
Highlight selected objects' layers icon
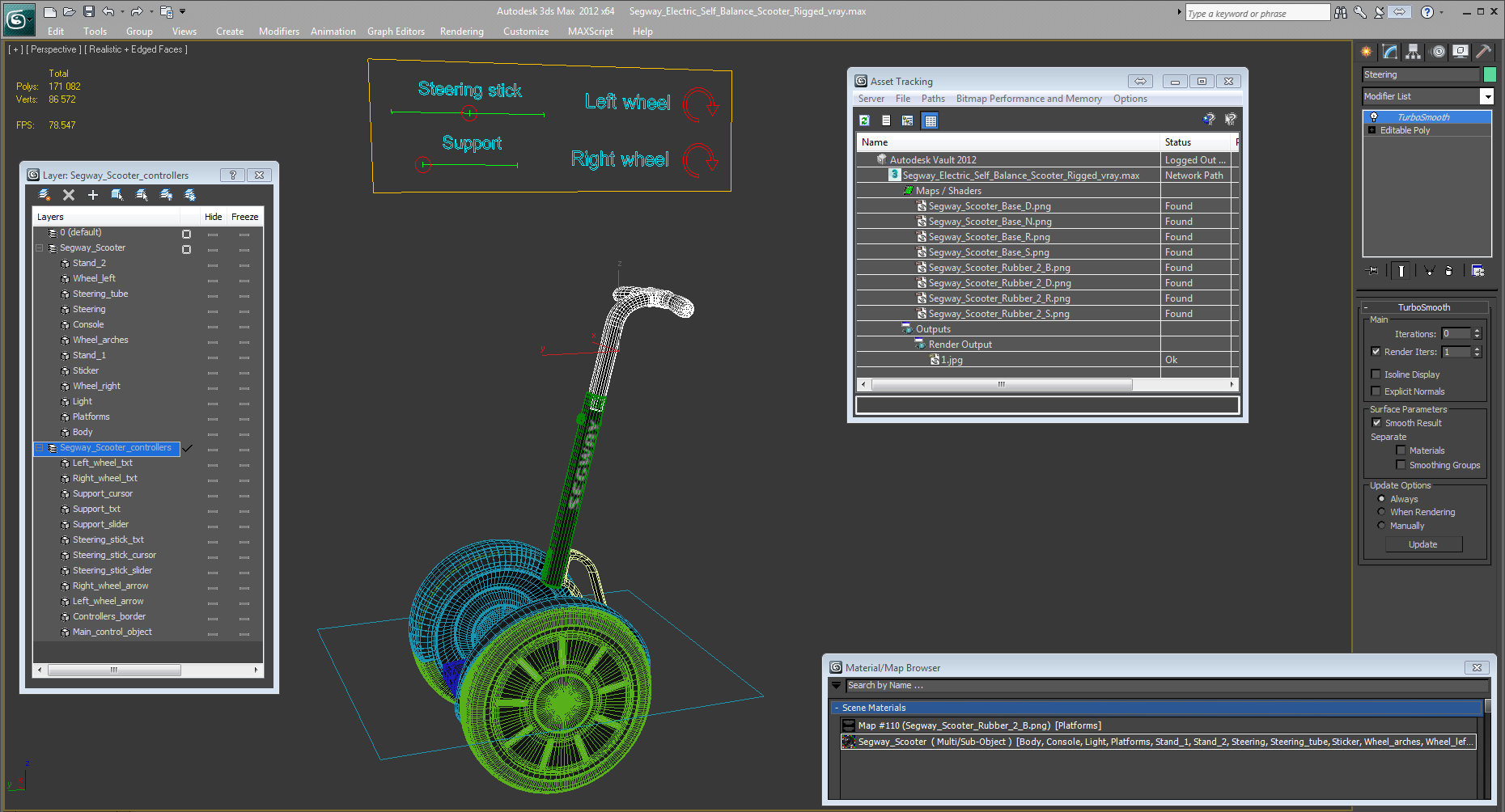point(142,195)
